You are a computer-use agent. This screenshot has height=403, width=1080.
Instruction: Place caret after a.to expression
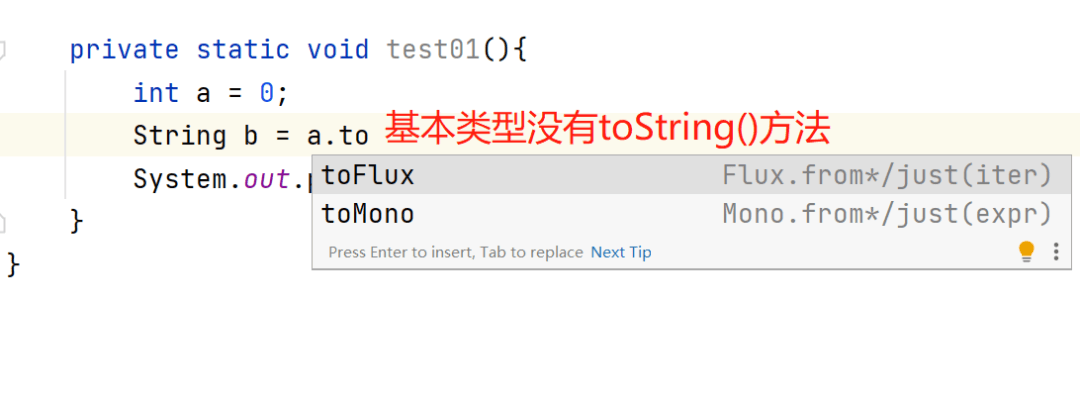(x=370, y=136)
